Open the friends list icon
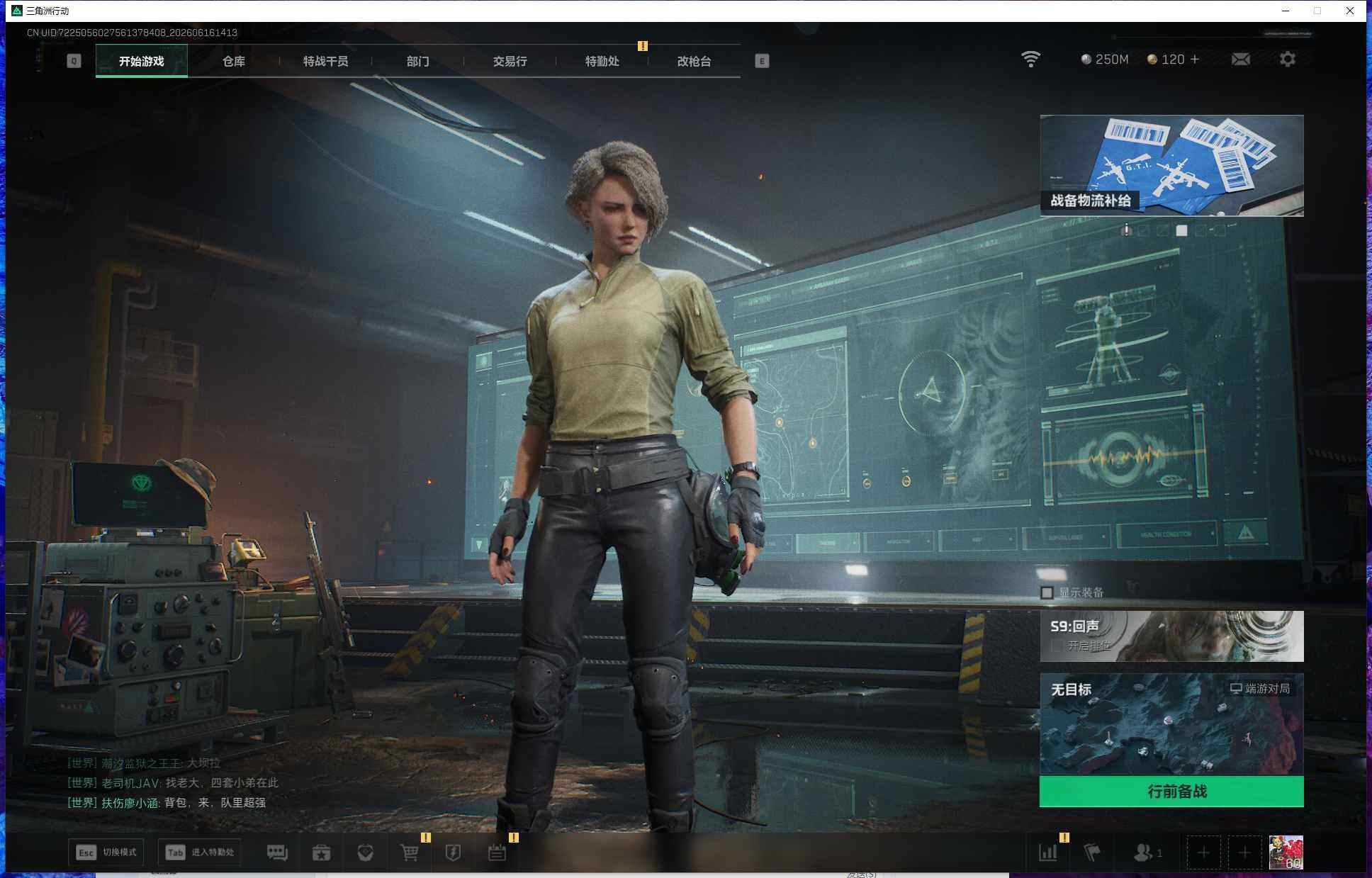 [1147, 852]
